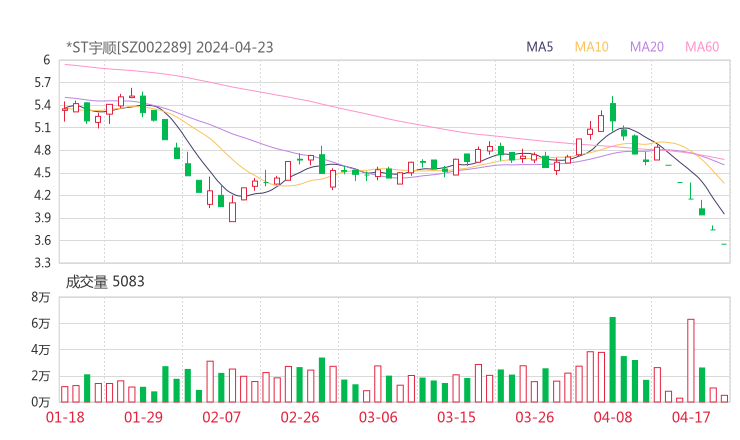Click the volume axis label 4万

41,350
